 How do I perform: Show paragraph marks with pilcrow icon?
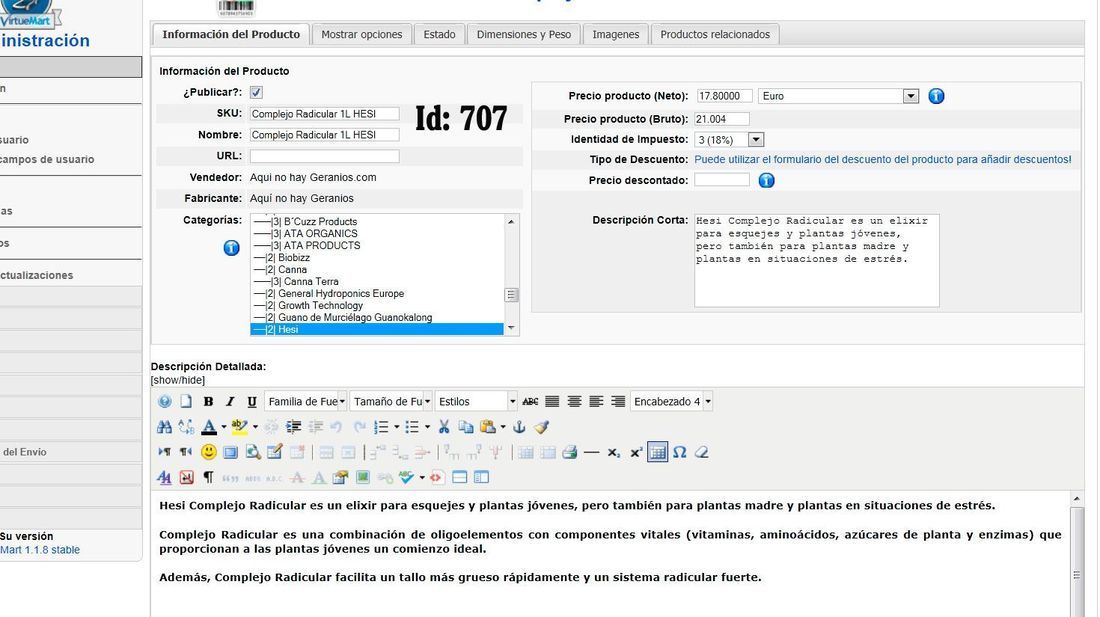coord(208,477)
